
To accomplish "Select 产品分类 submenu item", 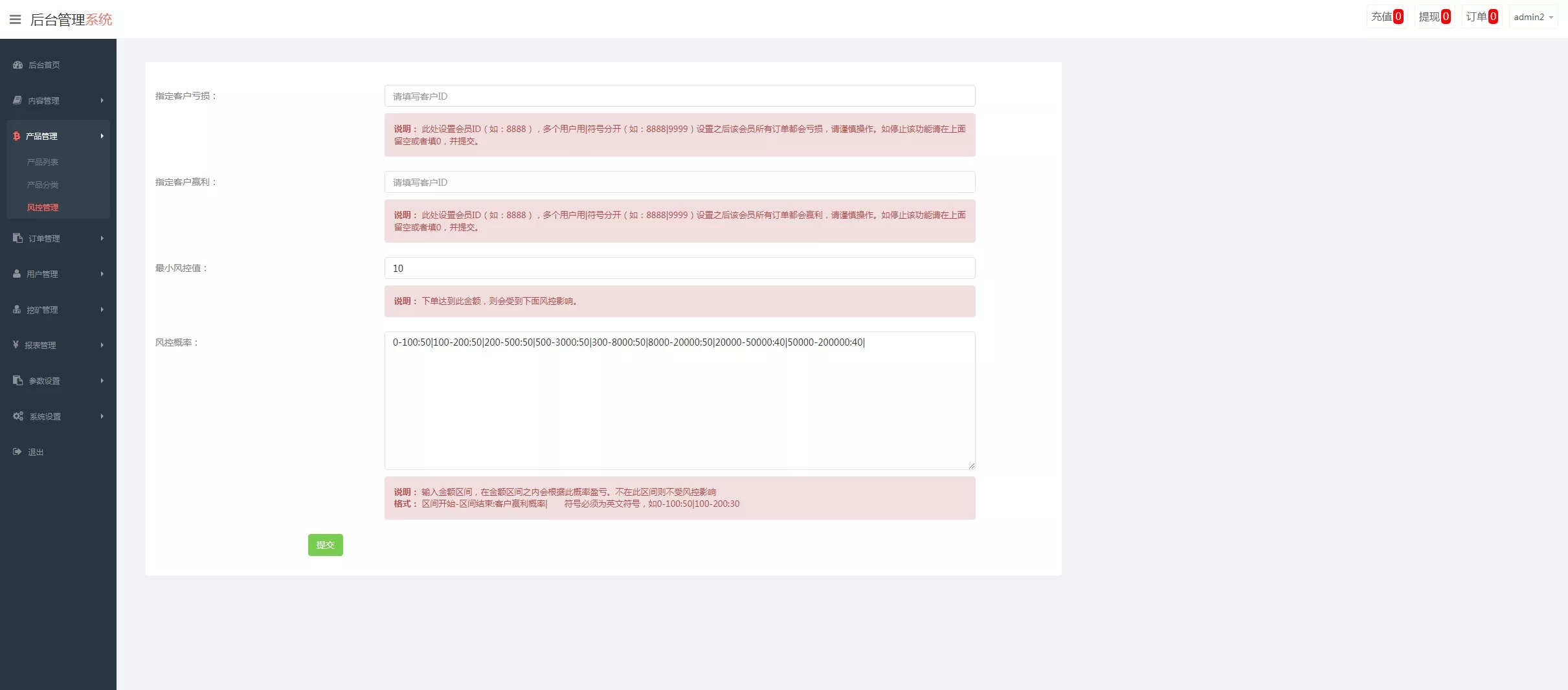I will click(x=43, y=184).
